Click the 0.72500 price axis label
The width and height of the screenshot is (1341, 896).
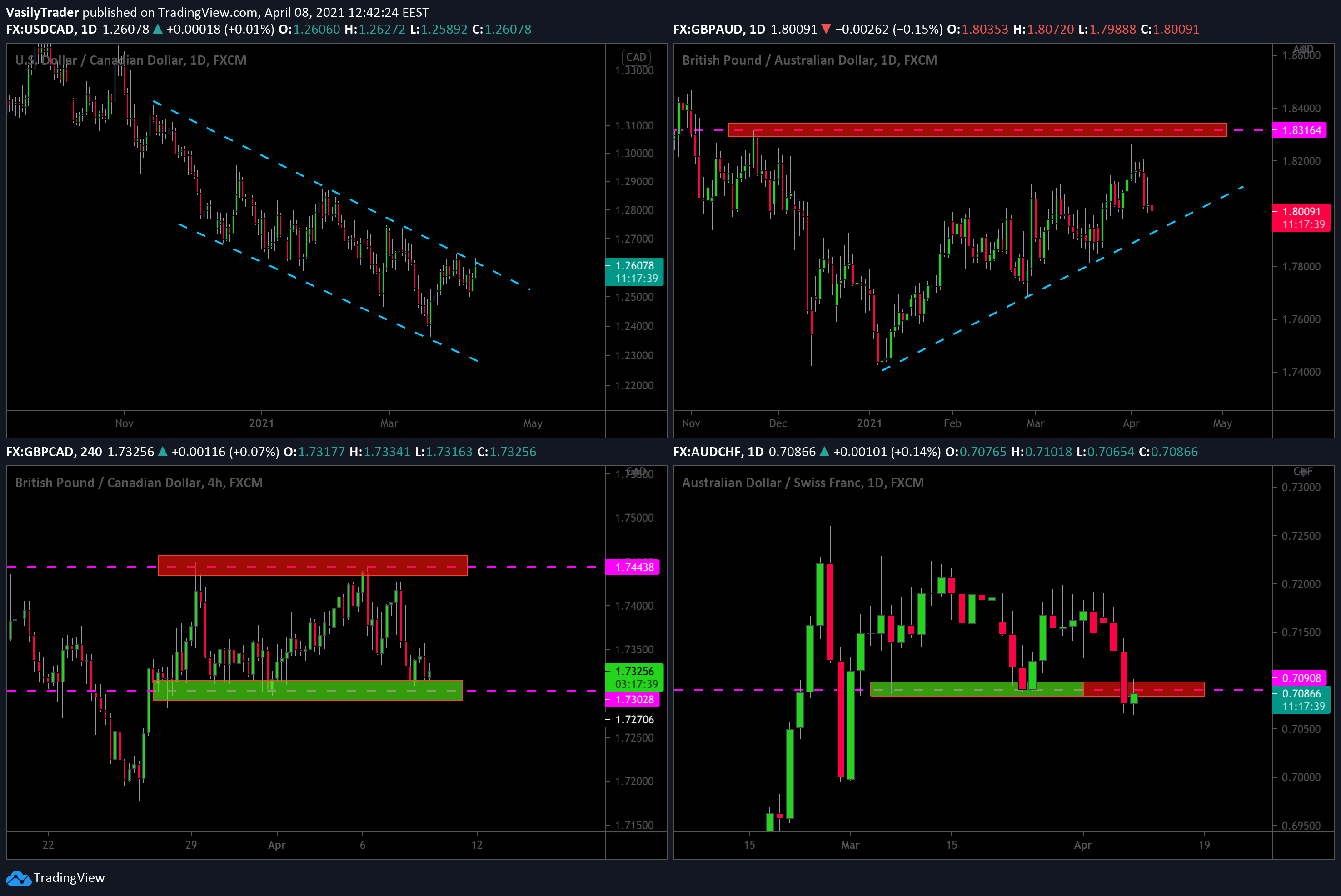[x=1301, y=536]
